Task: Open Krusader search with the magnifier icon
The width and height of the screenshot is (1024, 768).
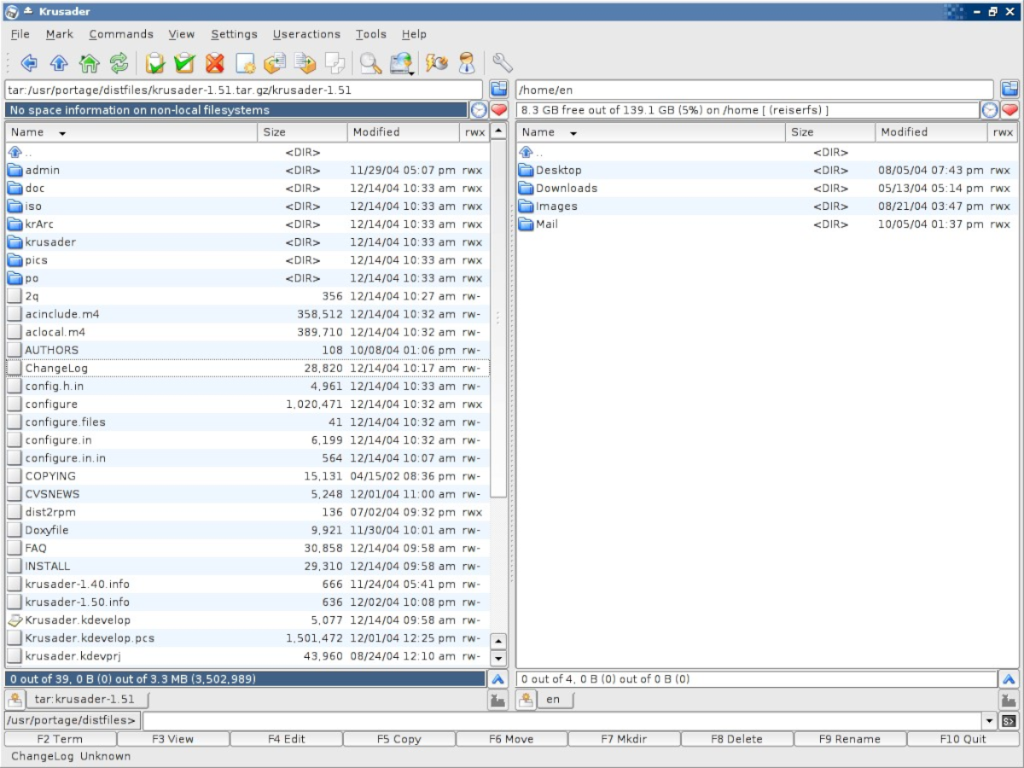Action: [x=370, y=64]
